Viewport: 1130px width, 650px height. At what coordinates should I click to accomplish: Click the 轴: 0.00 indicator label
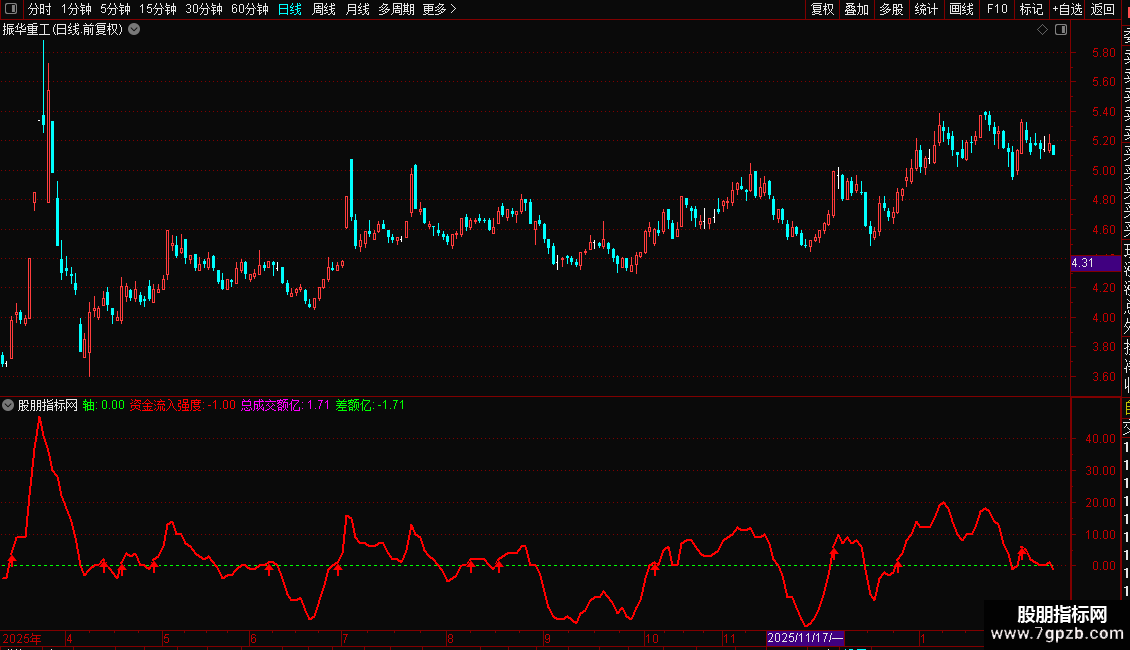click(x=104, y=405)
